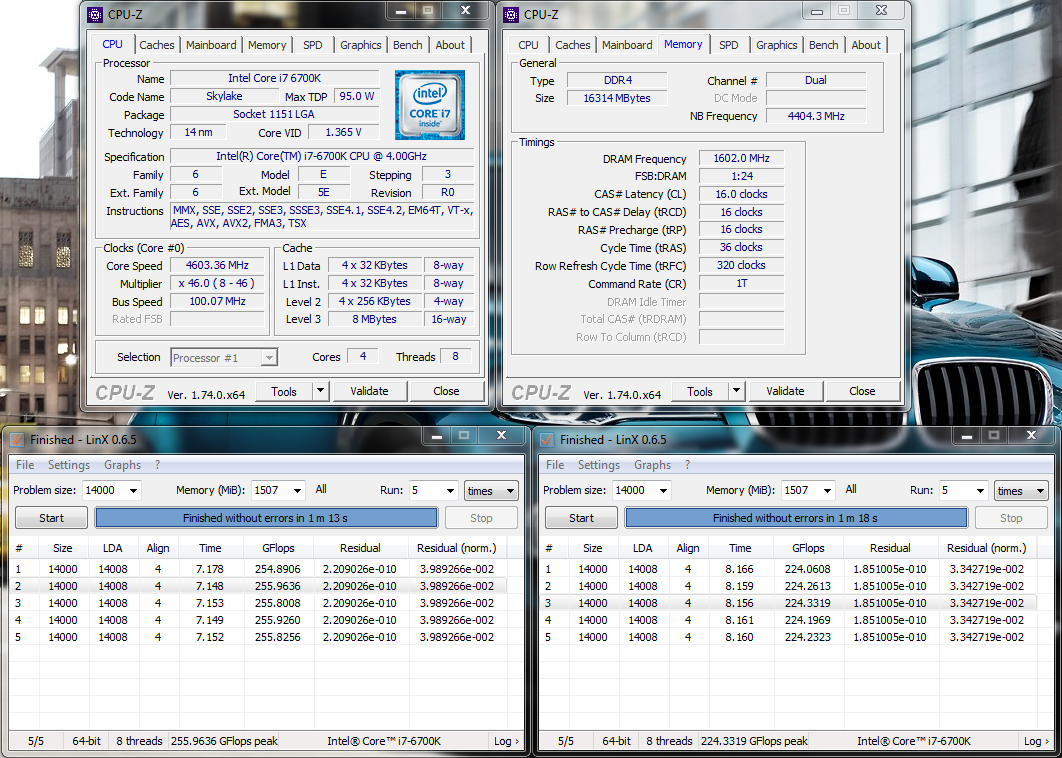Open the times unit dropdown in left LinX
1062x758 pixels.
tap(491, 490)
